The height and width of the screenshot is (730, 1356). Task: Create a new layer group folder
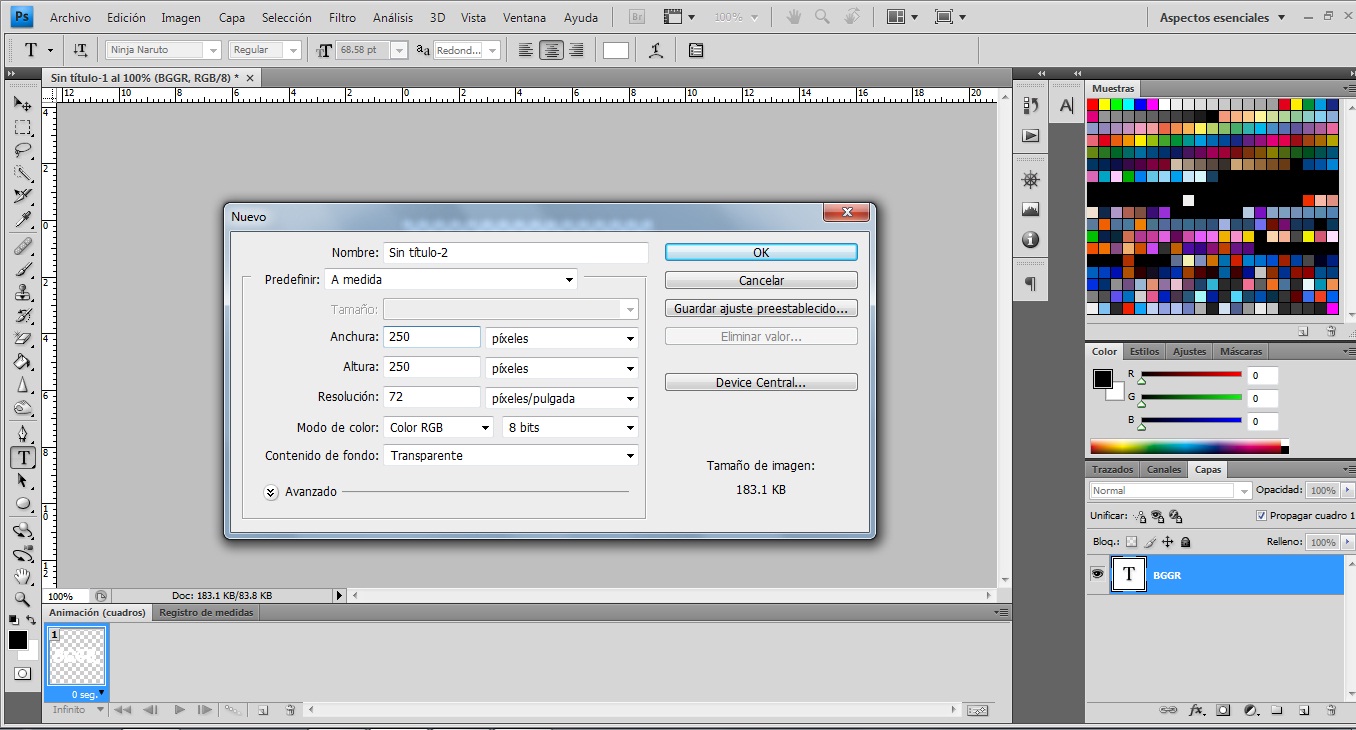1277,710
